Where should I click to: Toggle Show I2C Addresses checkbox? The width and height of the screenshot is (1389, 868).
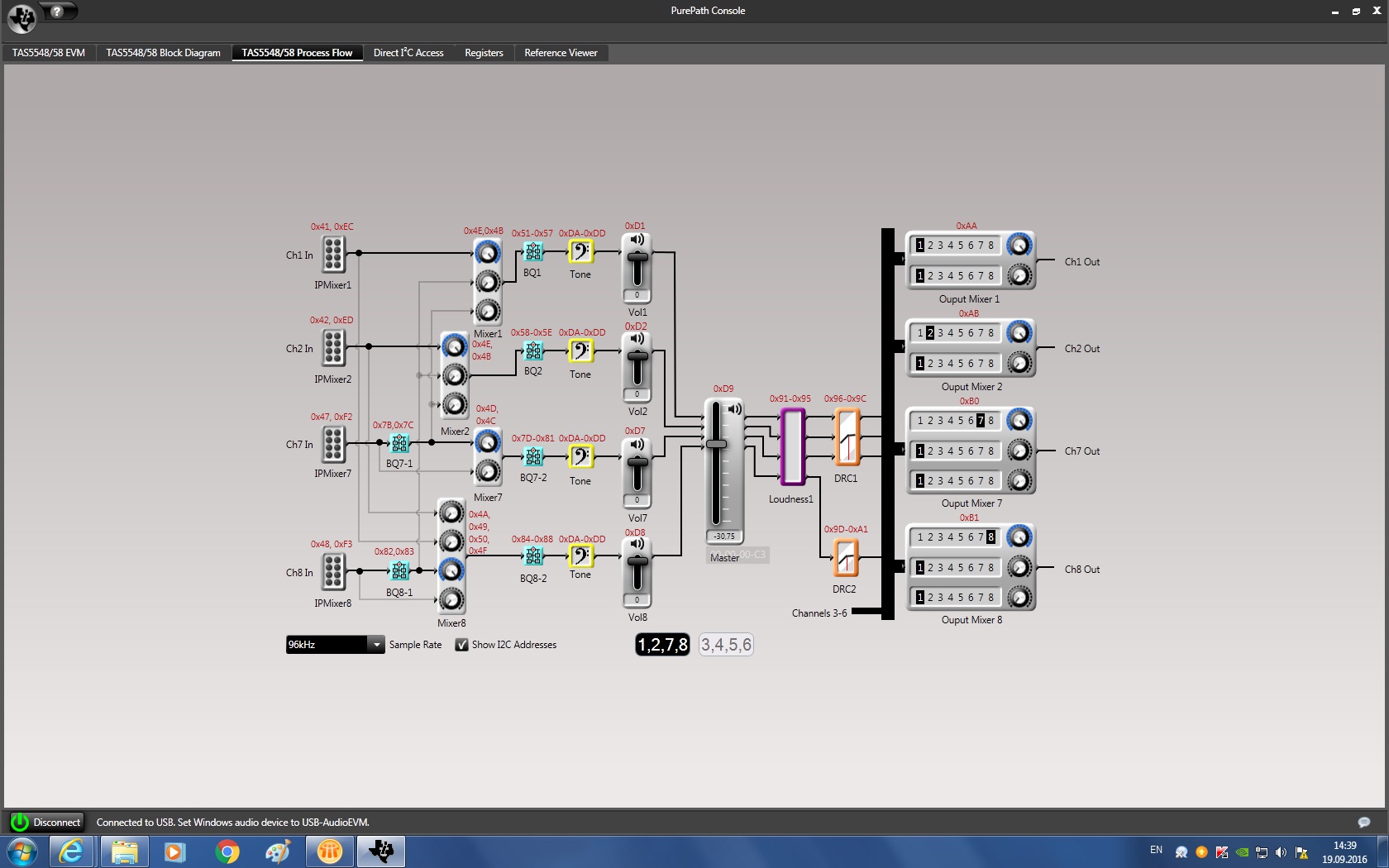tap(462, 645)
